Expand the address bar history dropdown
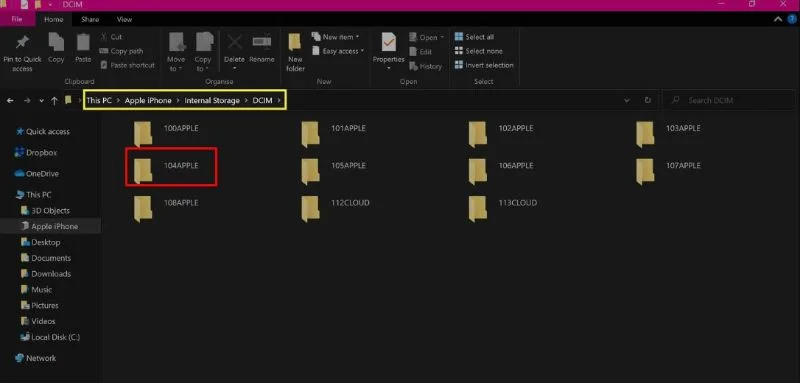Image resolution: width=800 pixels, height=383 pixels. click(x=627, y=100)
